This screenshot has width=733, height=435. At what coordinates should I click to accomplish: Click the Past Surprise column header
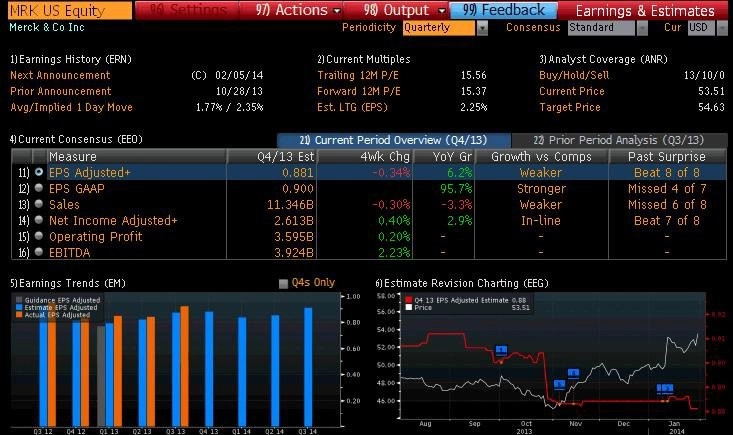click(x=667, y=157)
